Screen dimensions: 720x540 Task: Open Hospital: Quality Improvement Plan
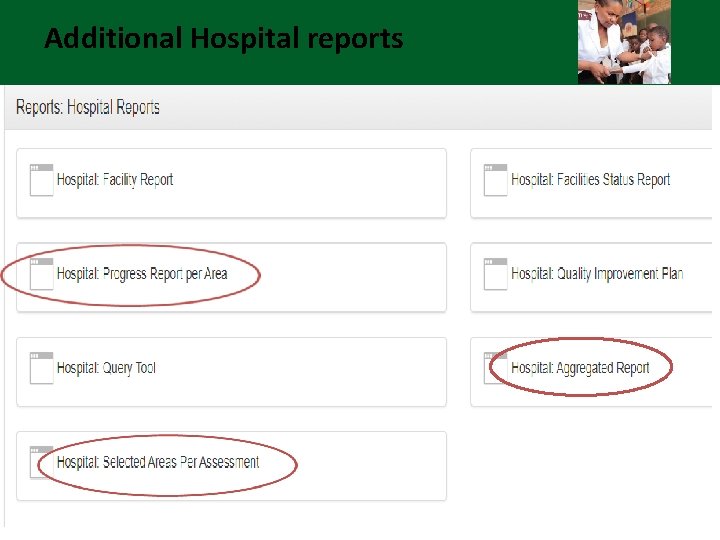click(597, 274)
